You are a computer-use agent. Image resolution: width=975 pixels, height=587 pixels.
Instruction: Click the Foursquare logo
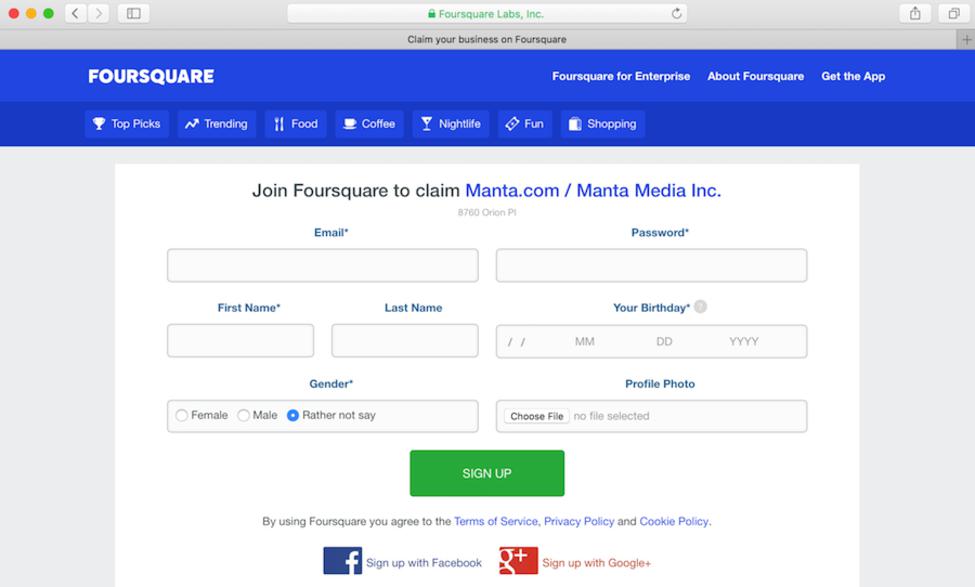151,76
